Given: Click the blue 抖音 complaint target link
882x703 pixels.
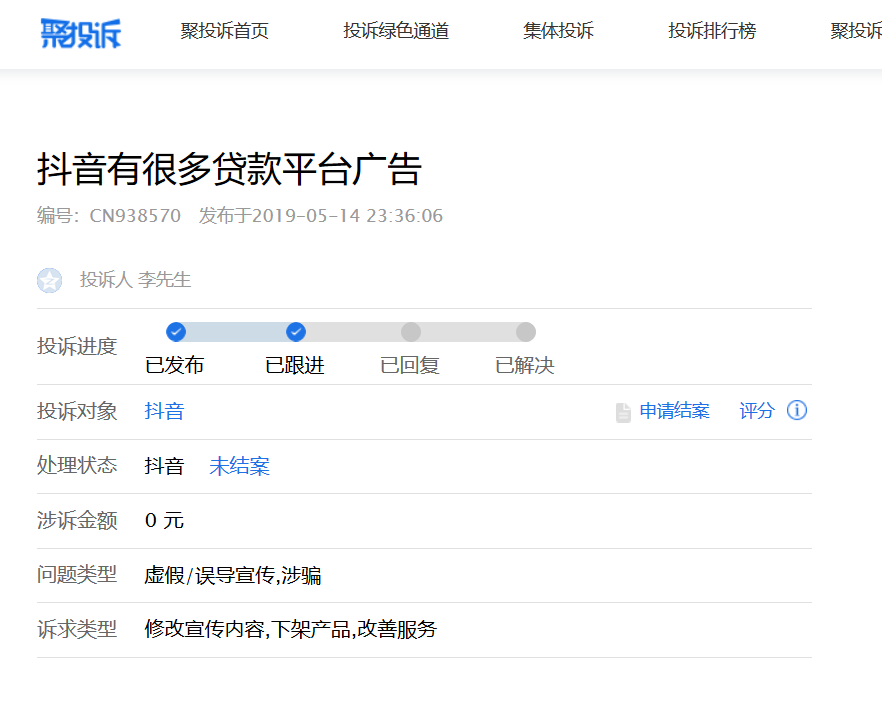Looking at the screenshot, I should pos(165,410).
